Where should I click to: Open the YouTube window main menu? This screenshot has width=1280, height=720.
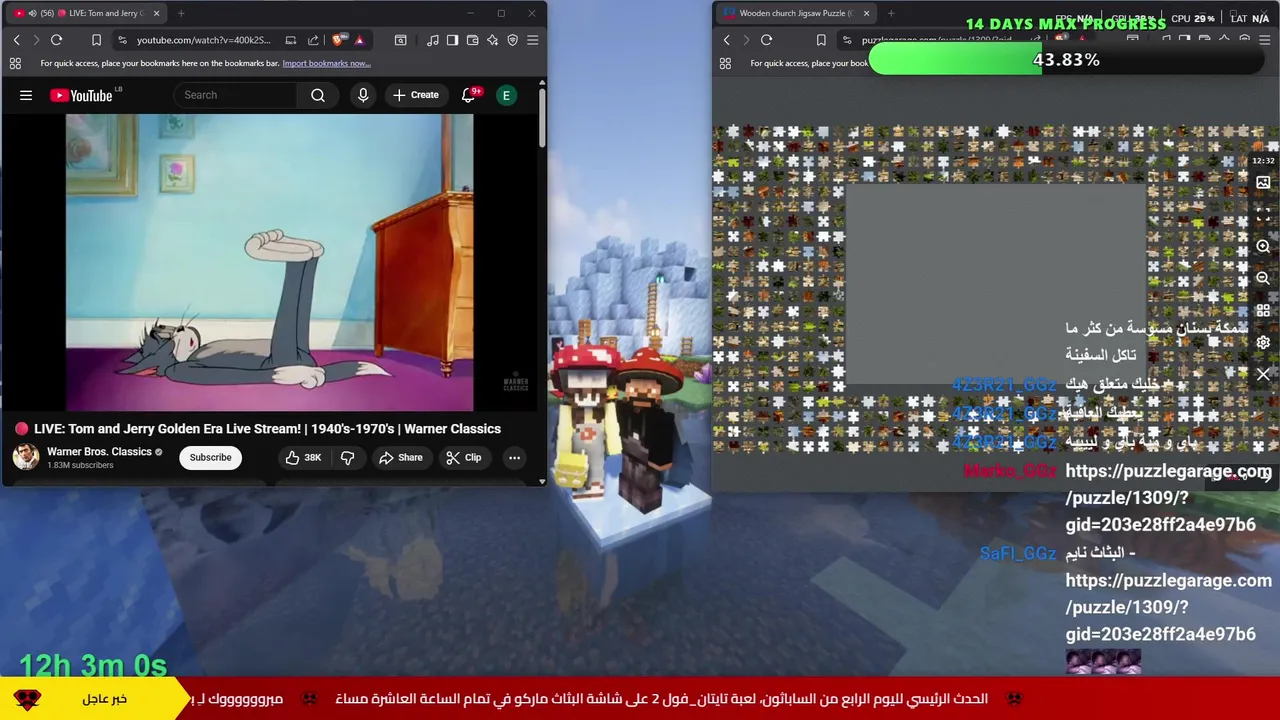532,40
